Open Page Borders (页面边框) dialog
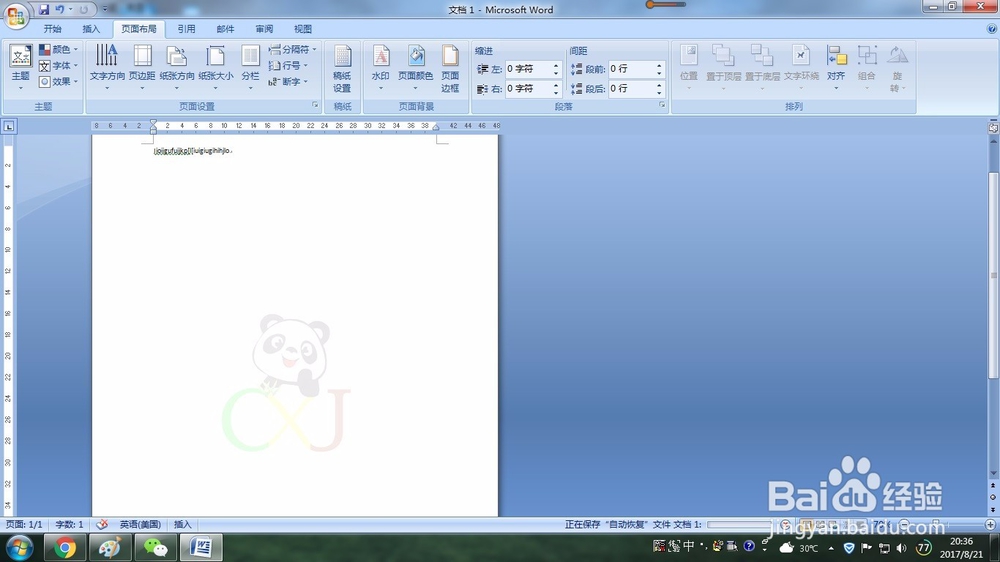Screen dimensions: 1000x562 click(450, 69)
